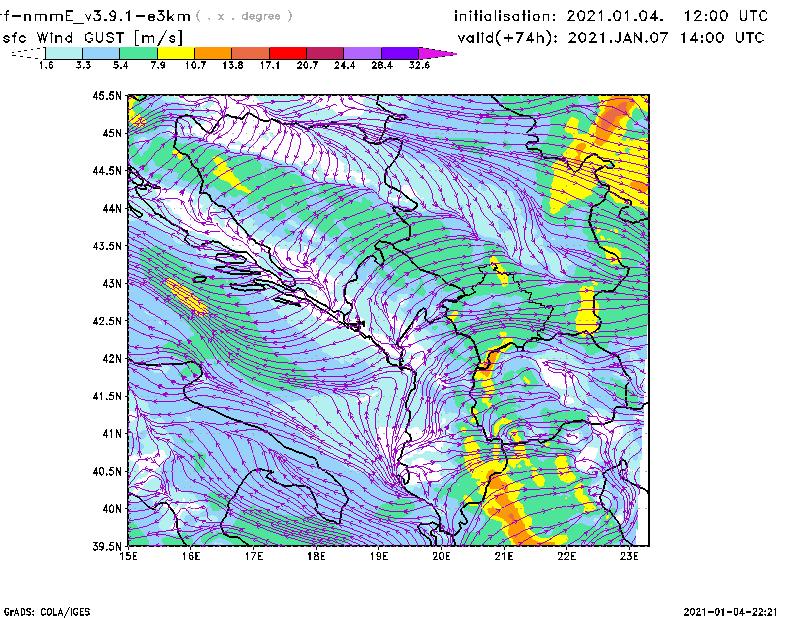Select the orange legend swatch
800x618 pixels.
tap(213, 53)
